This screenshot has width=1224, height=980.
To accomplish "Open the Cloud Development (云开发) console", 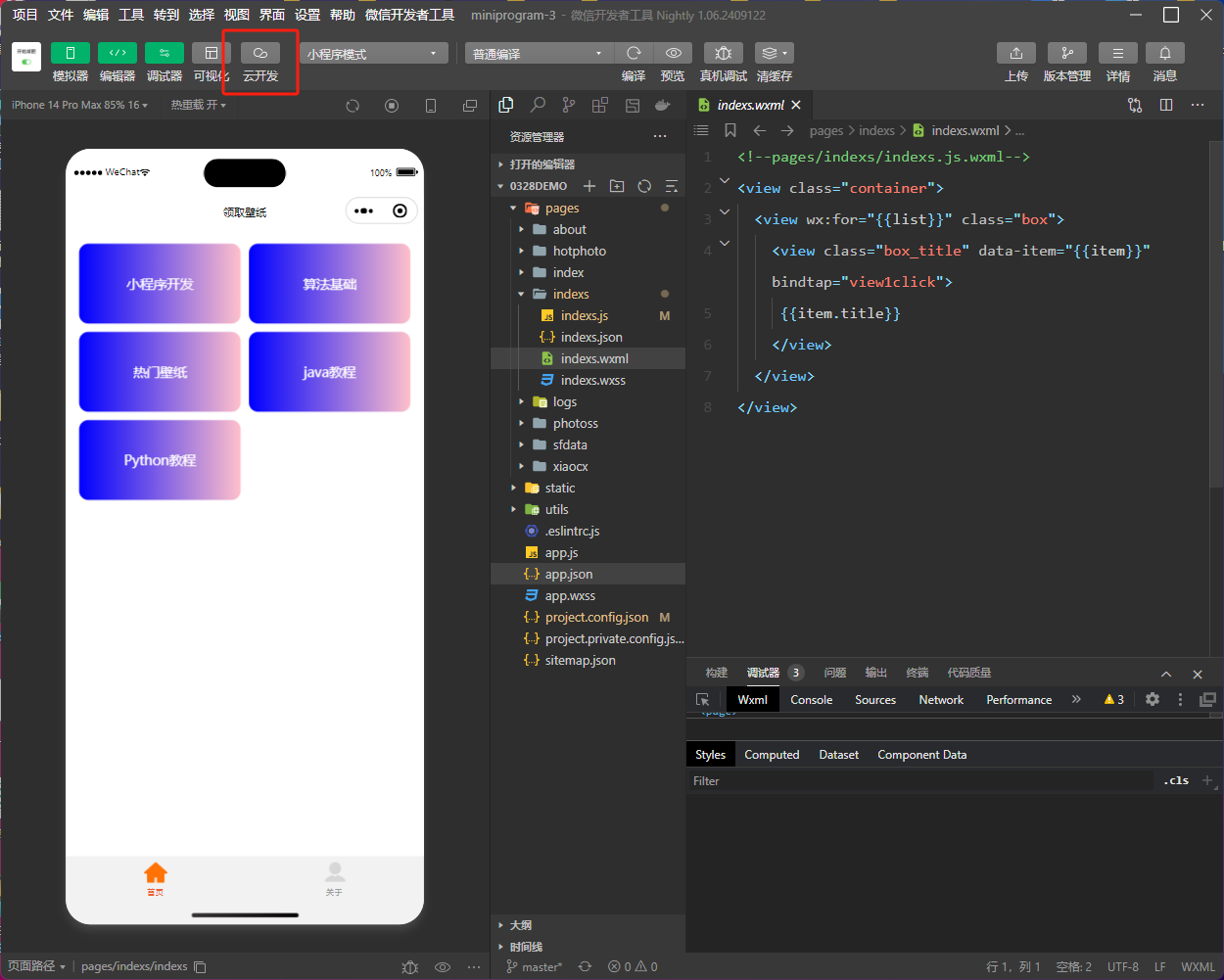I will [x=260, y=53].
